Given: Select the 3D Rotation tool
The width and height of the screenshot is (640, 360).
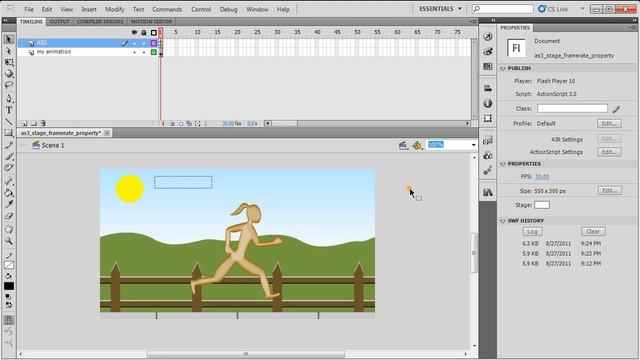Looking at the screenshot, I should (9, 74).
